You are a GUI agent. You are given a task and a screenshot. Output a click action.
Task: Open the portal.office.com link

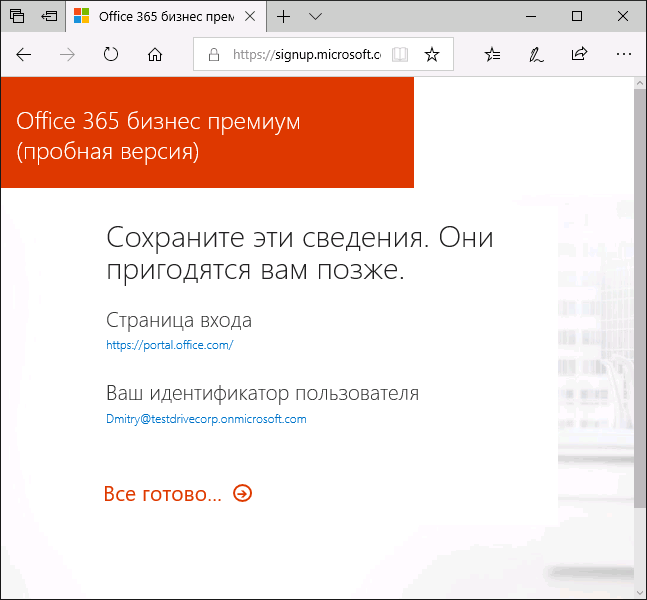(170, 345)
